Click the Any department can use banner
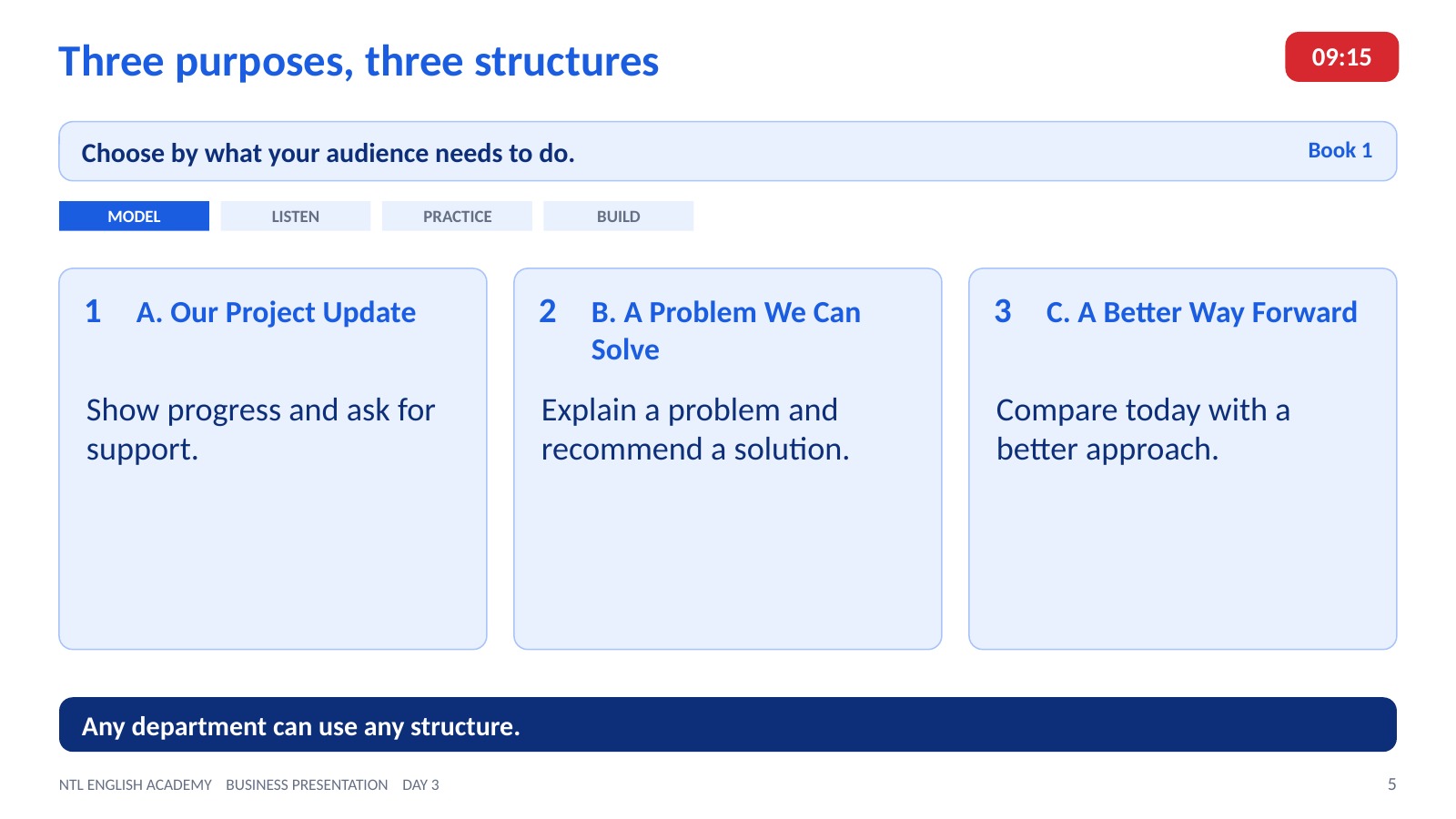Image resolution: width=1456 pixels, height=819 pixels. (728, 724)
